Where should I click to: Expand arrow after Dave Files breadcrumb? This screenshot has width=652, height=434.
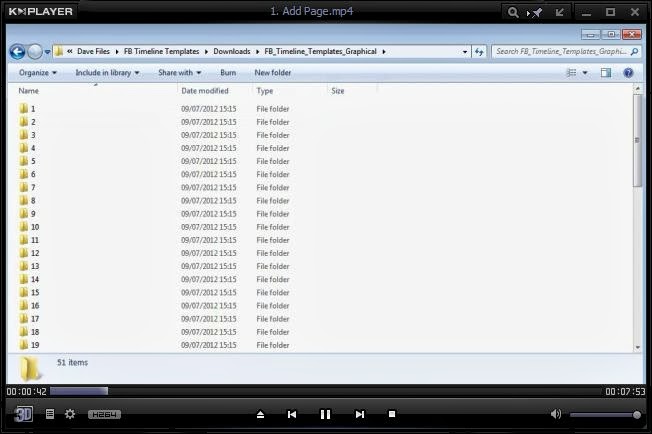(x=117, y=52)
